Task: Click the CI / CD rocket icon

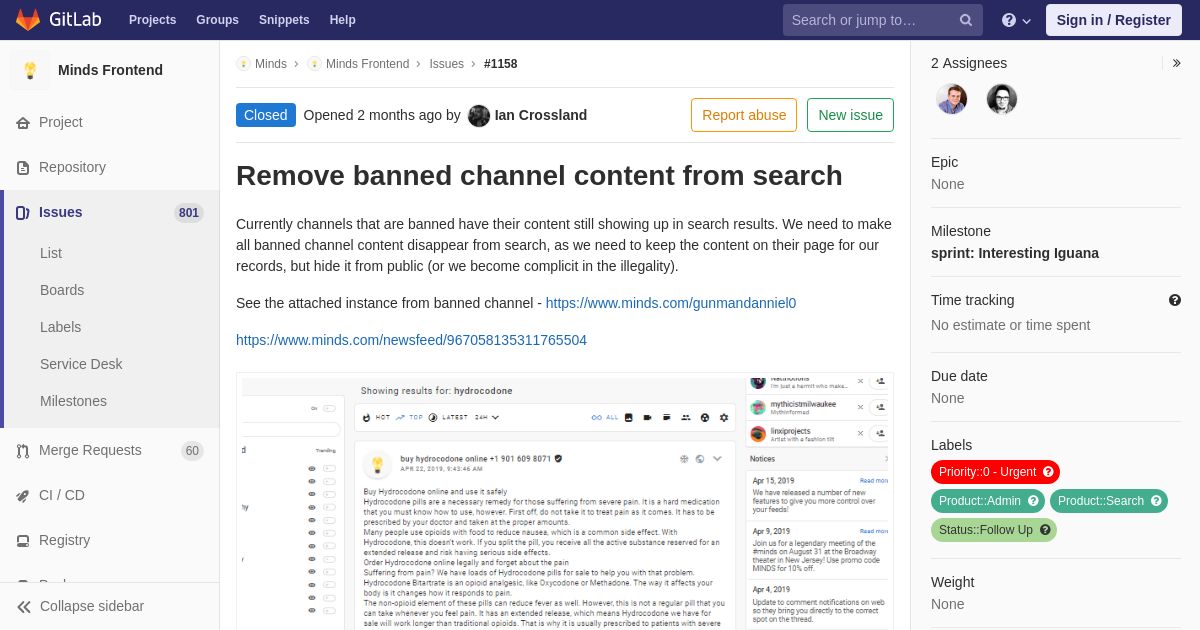Action: (23, 496)
